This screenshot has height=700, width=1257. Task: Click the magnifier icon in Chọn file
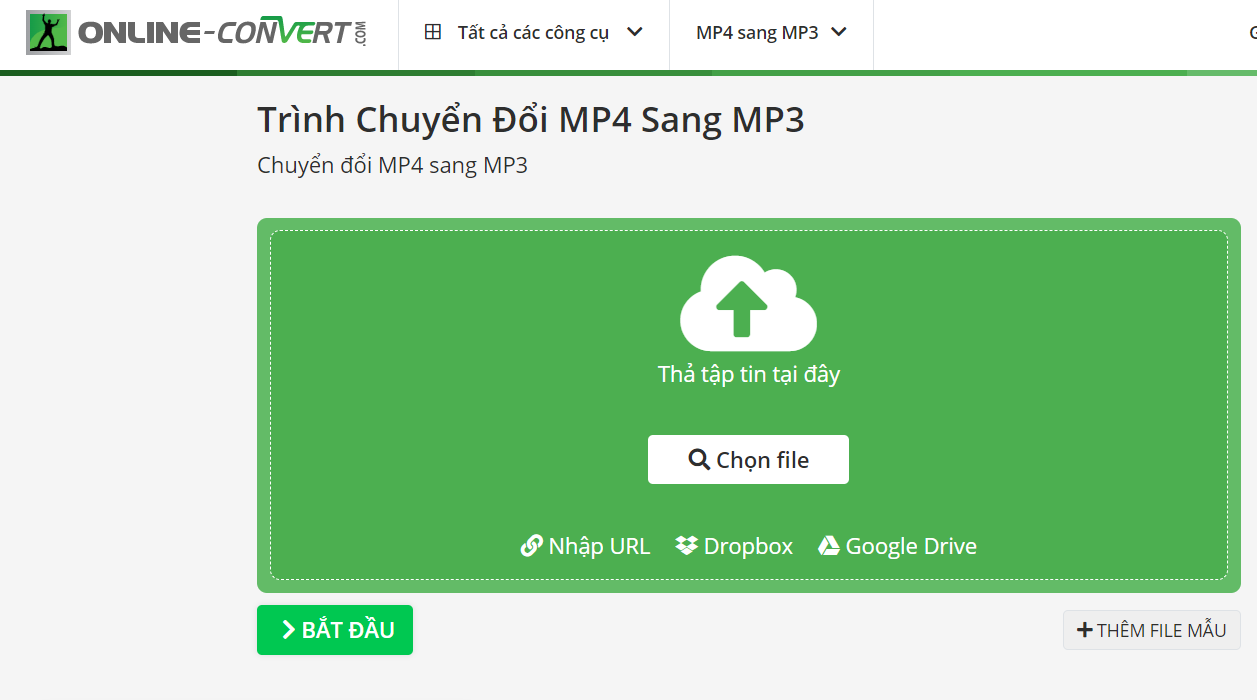pyautogui.click(x=699, y=460)
